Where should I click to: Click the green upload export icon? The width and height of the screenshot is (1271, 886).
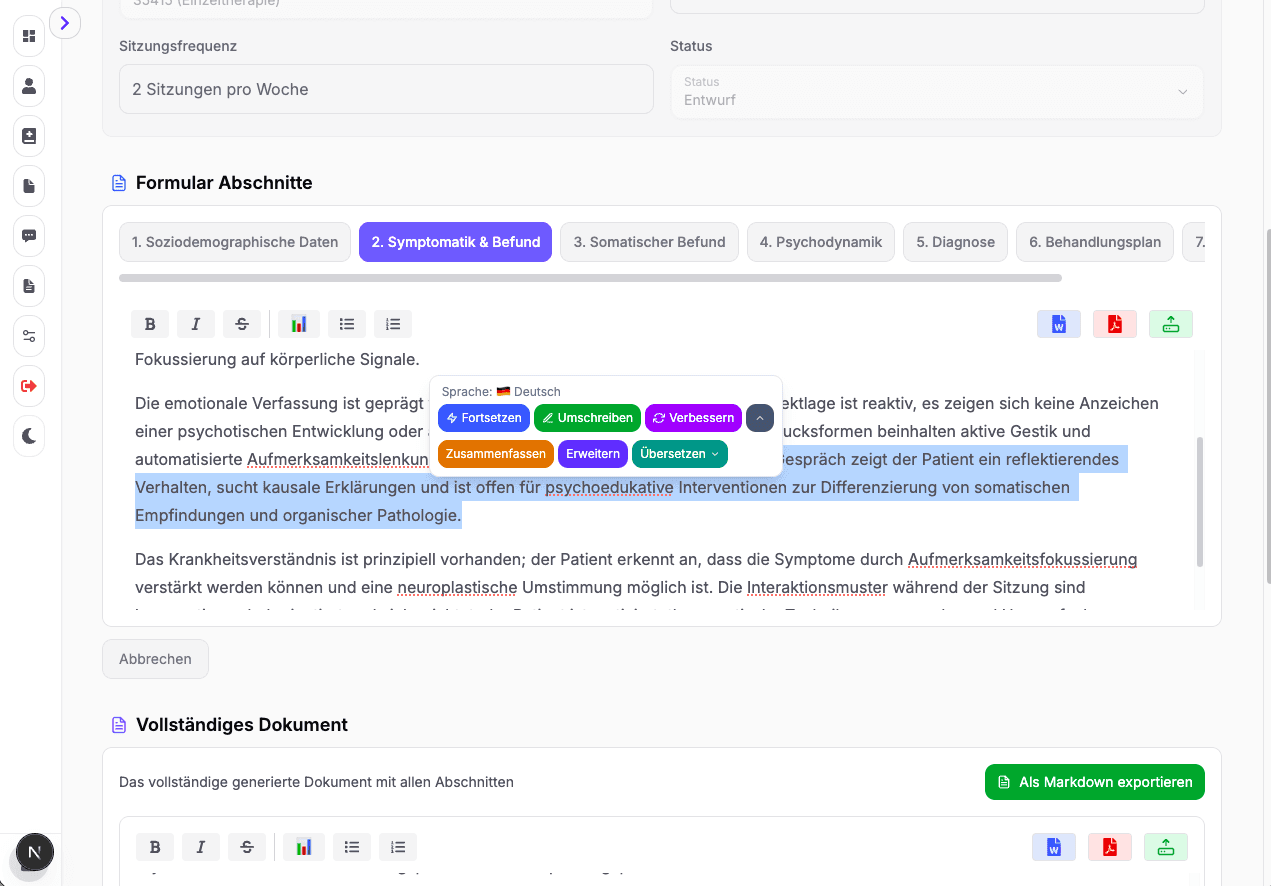pos(1170,323)
